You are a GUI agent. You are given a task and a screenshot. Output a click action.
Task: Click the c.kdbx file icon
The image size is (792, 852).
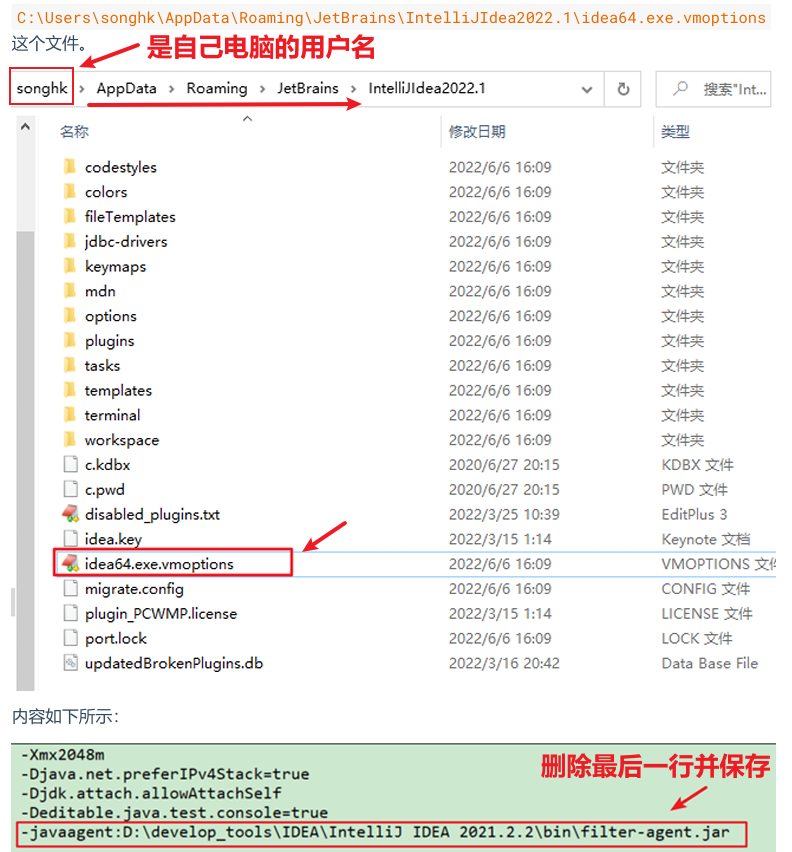pos(70,465)
